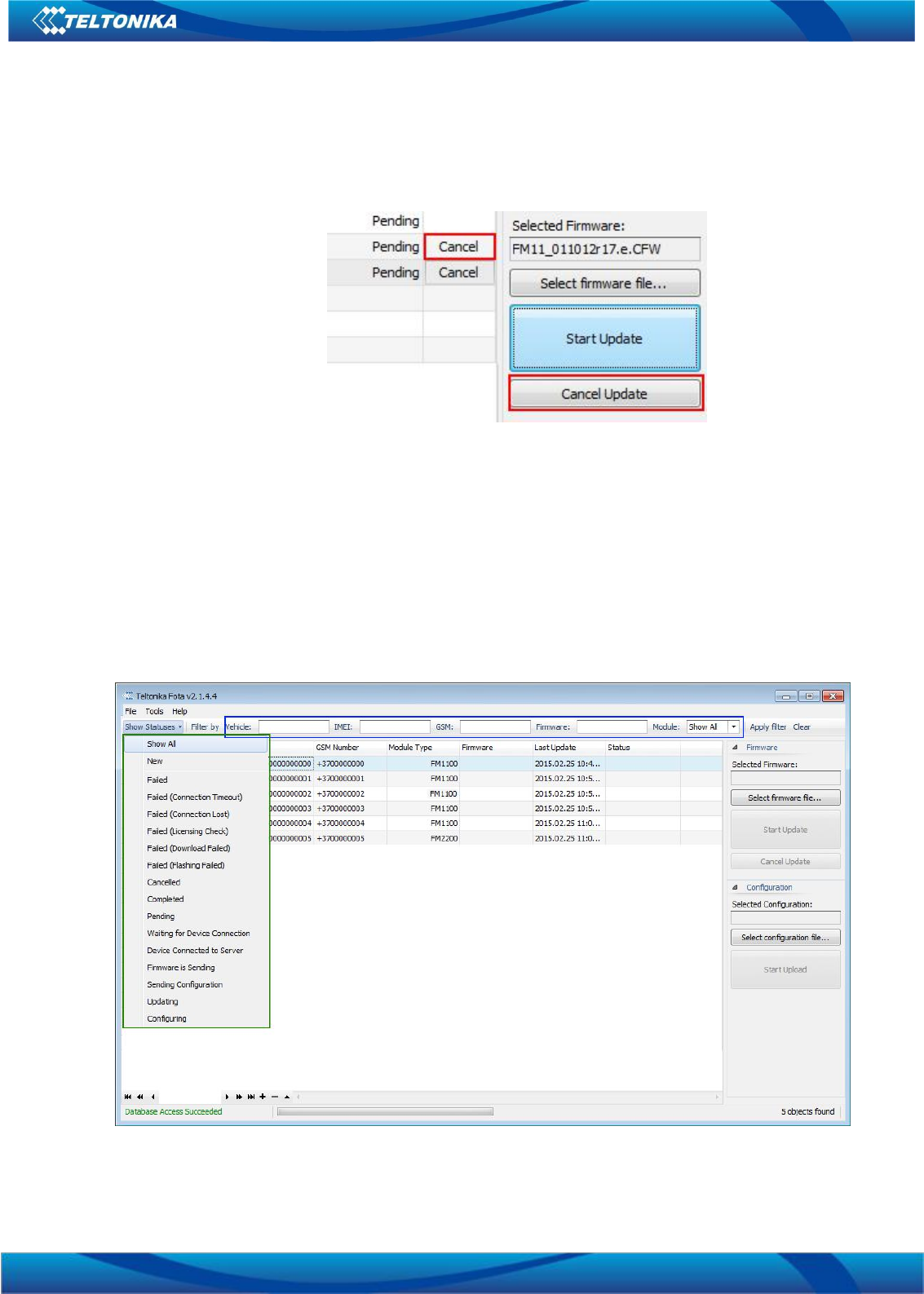Select Firmware is Sending filter
This screenshot has height=1294, width=924.
pyautogui.click(x=196, y=967)
